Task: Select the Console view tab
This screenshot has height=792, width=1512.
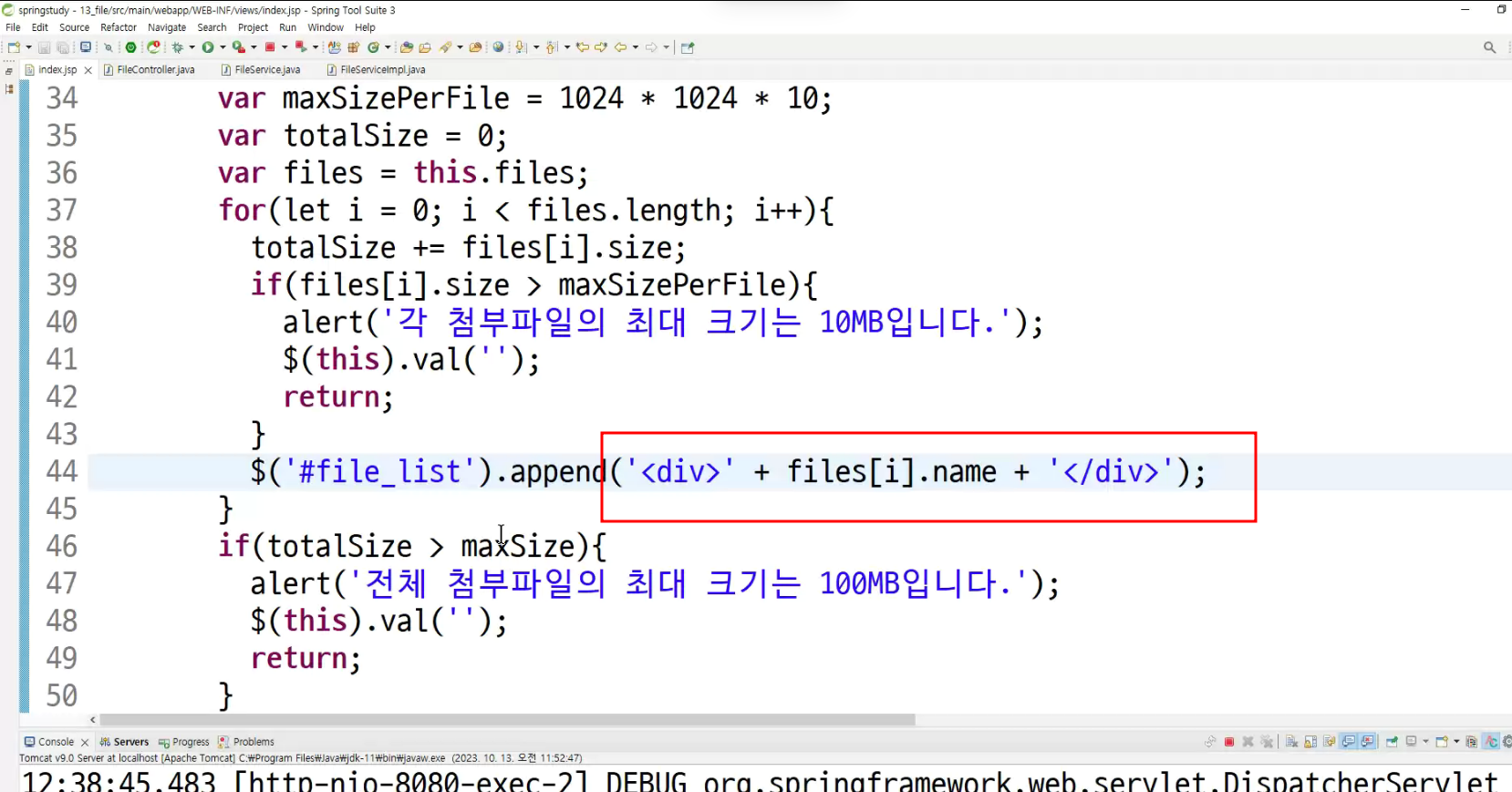Action: (x=55, y=742)
